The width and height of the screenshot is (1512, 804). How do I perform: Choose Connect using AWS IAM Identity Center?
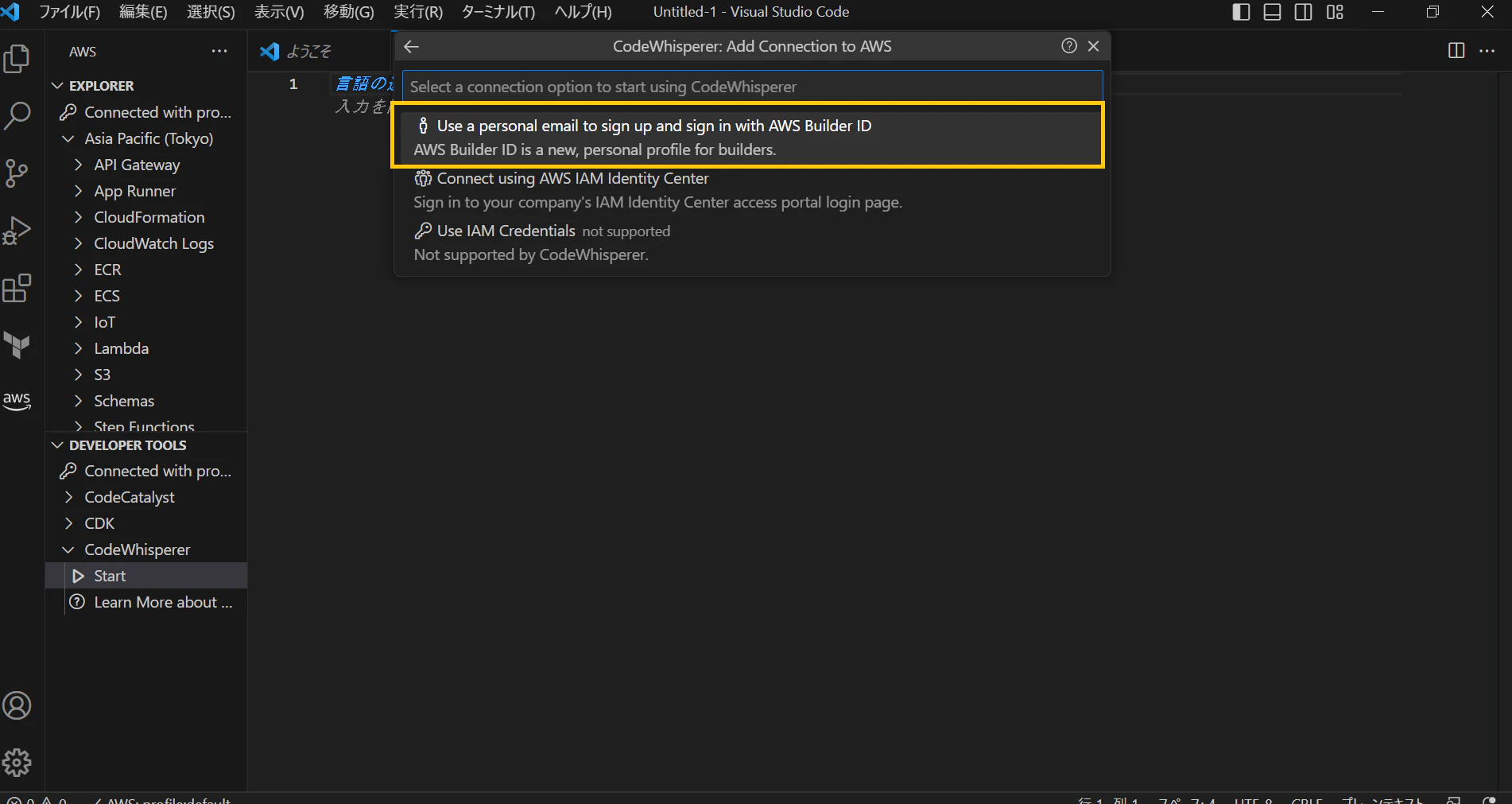(x=752, y=190)
